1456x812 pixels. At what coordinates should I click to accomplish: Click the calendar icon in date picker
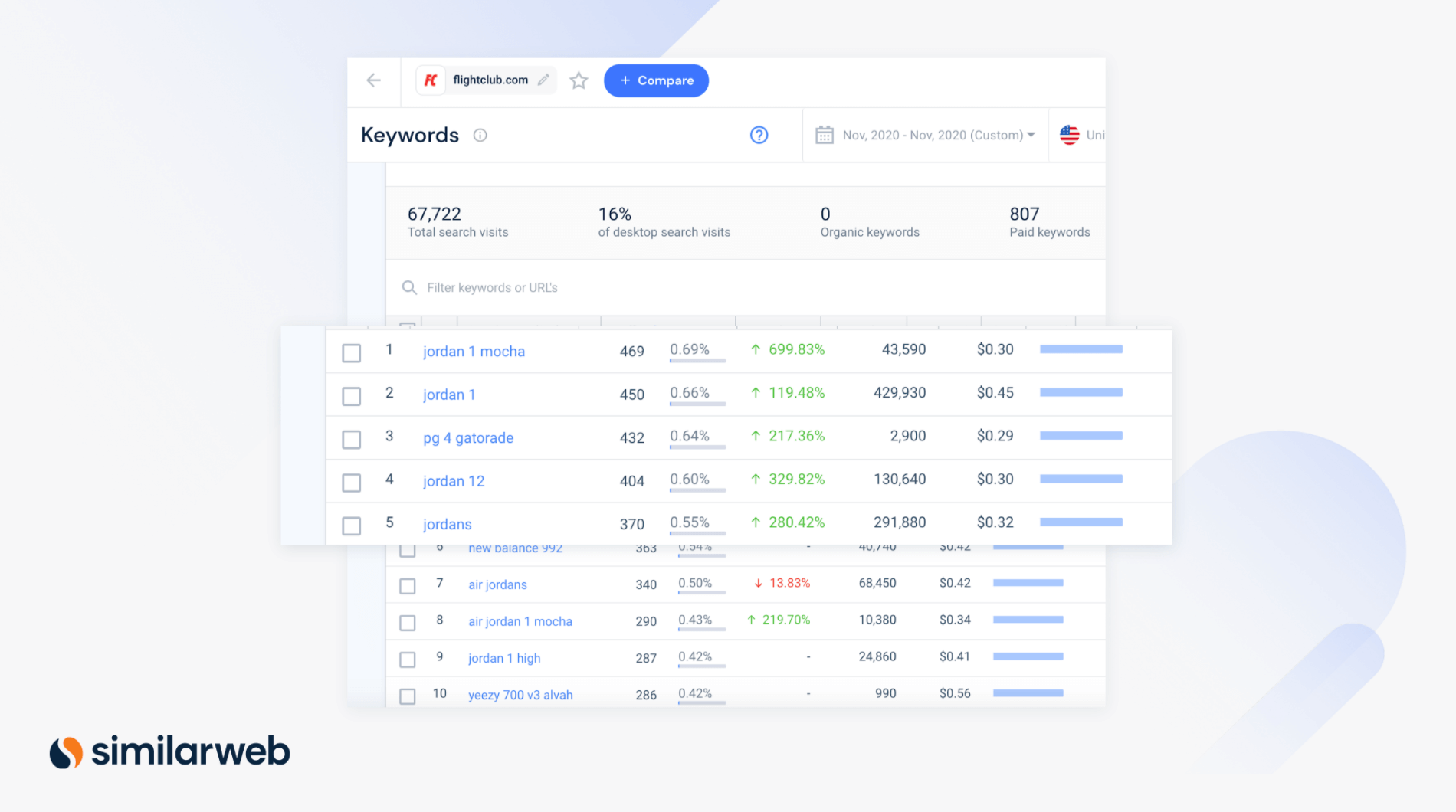click(x=825, y=135)
